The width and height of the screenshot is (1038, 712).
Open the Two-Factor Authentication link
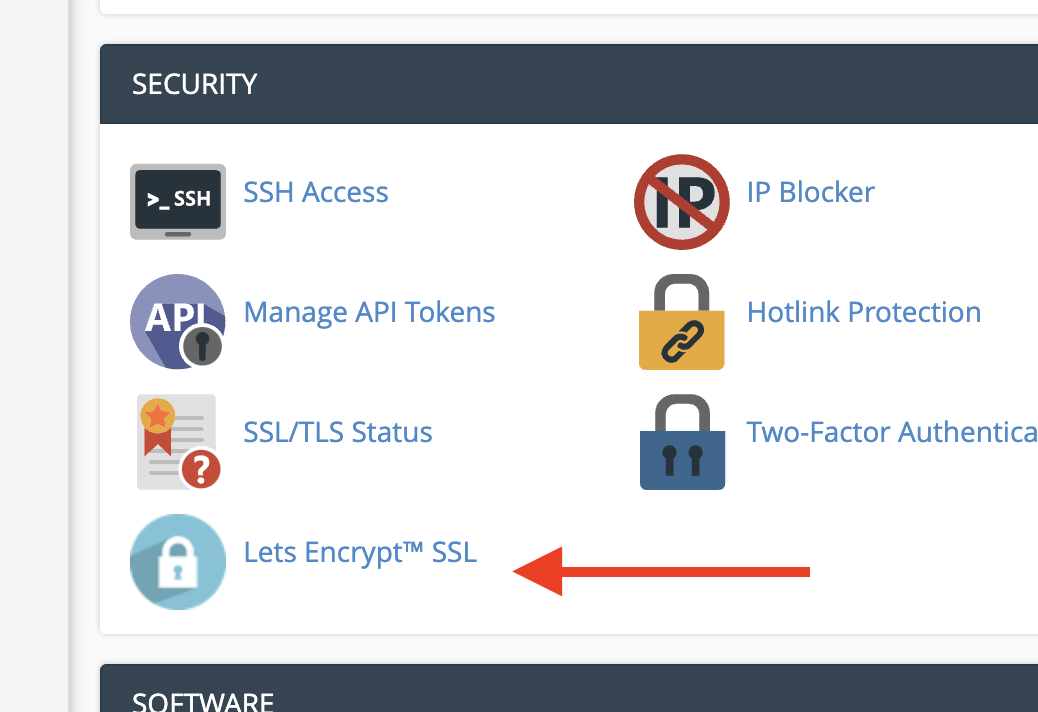pyautogui.click(x=892, y=433)
